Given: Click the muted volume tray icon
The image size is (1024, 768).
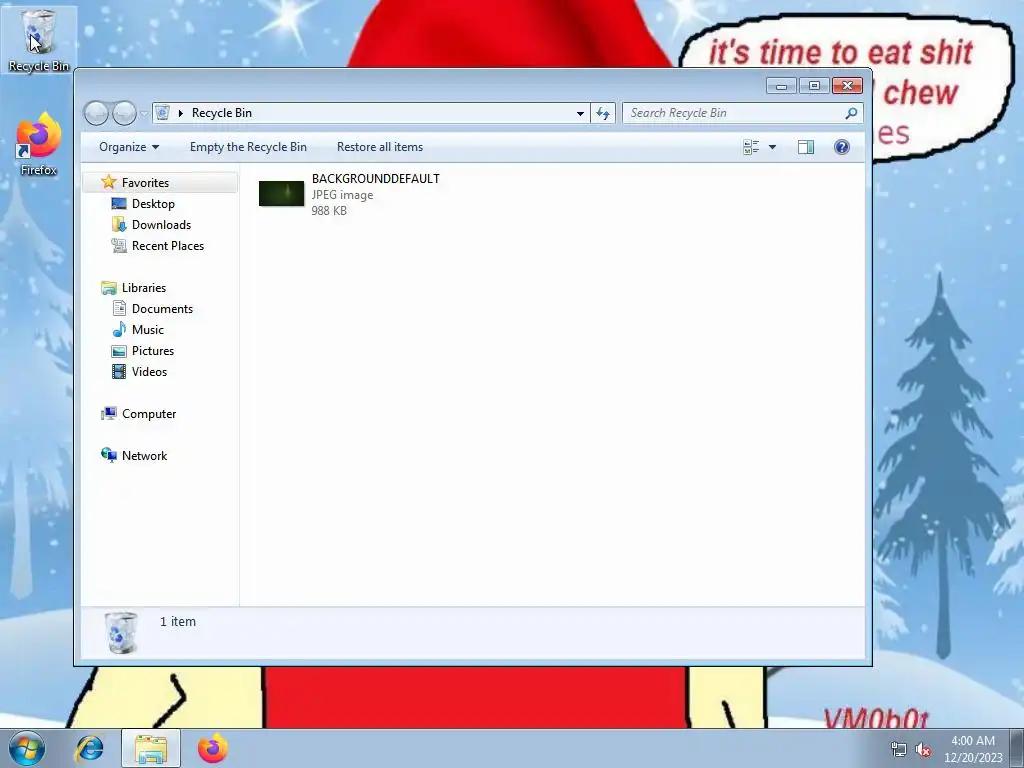Looking at the screenshot, I should tap(923, 750).
